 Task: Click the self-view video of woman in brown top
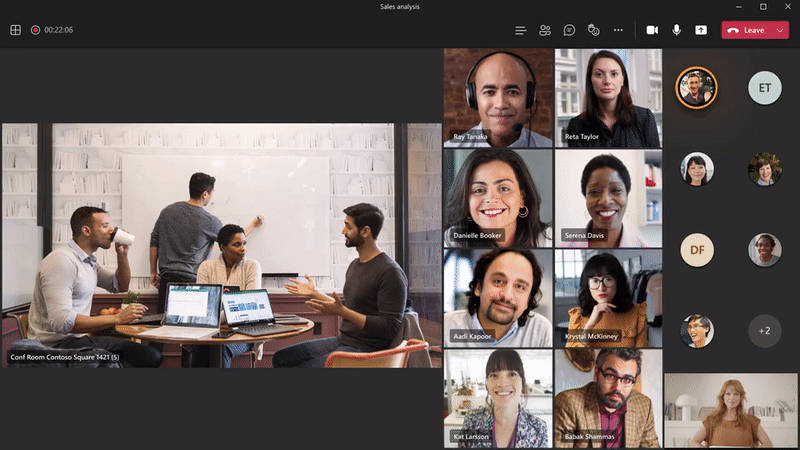[x=731, y=410]
